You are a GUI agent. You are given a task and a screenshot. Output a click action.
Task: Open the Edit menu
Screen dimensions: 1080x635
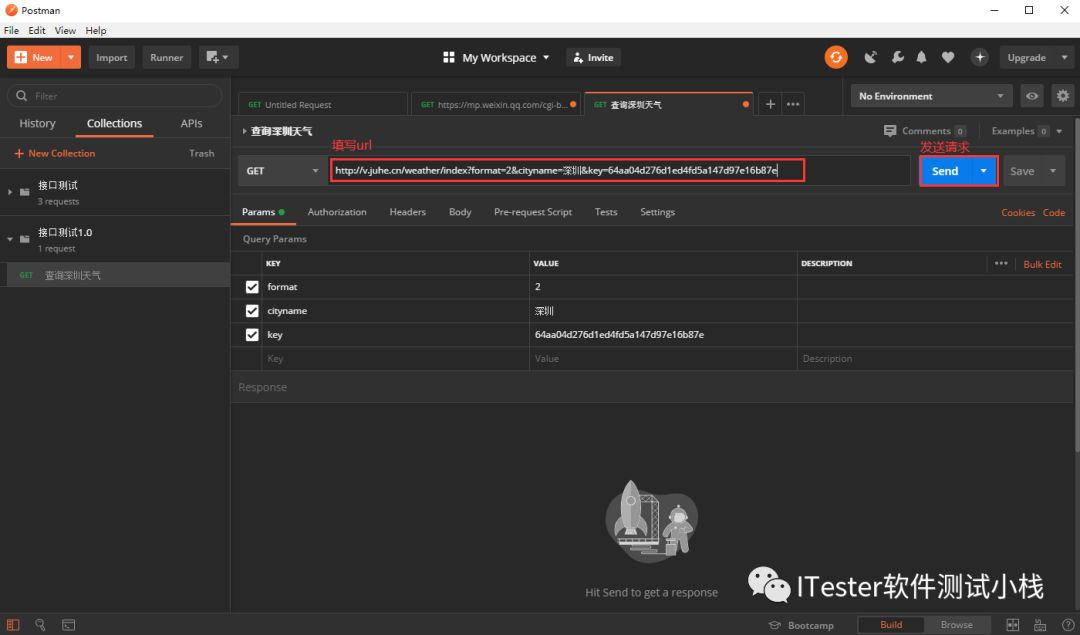click(x=37, y=30)
